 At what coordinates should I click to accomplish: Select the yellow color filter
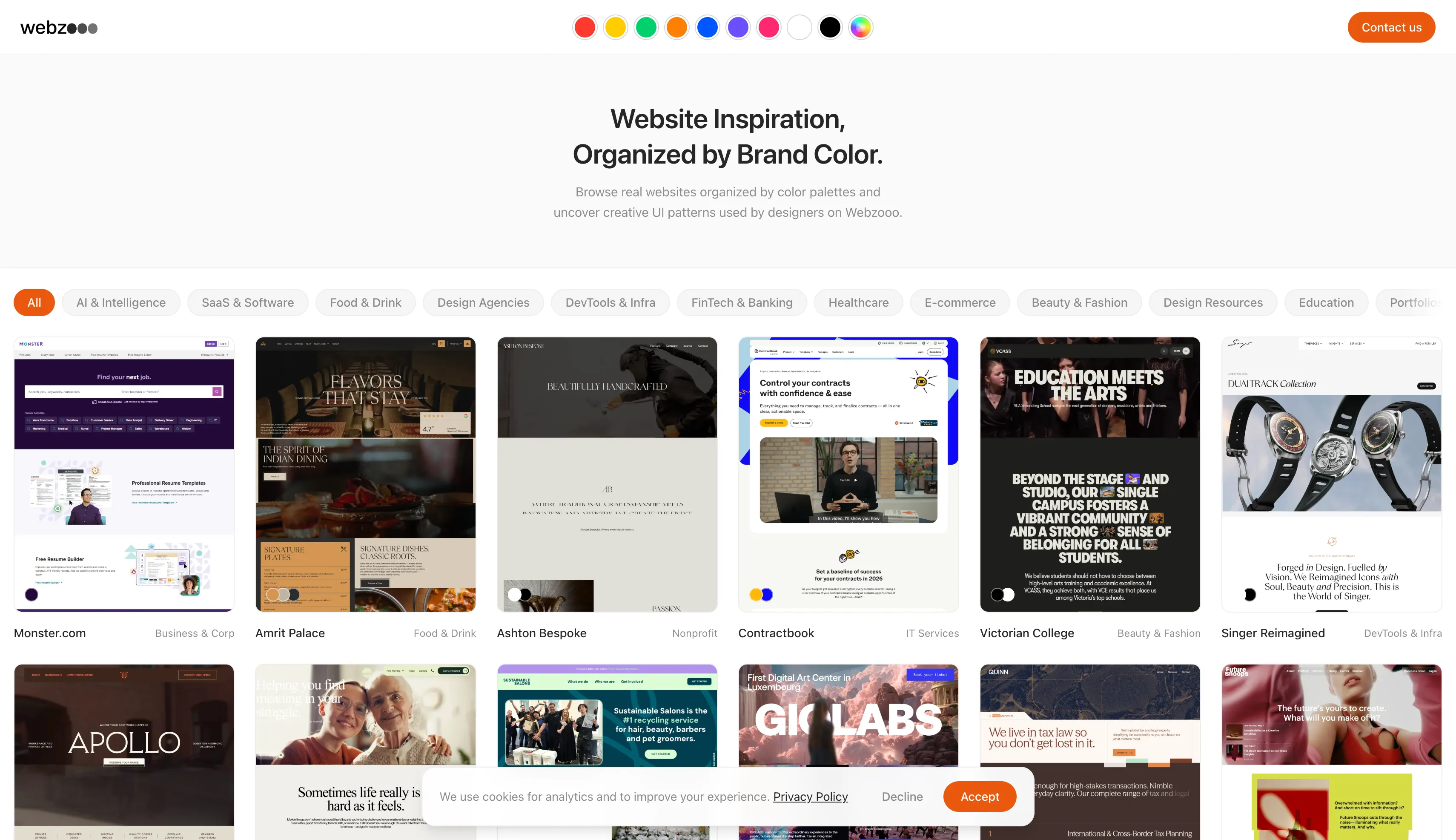(615, 27)
